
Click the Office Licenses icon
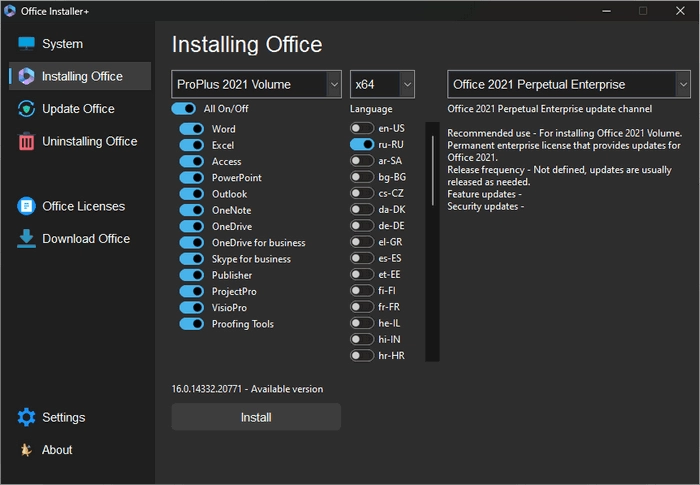coord(26,206)
